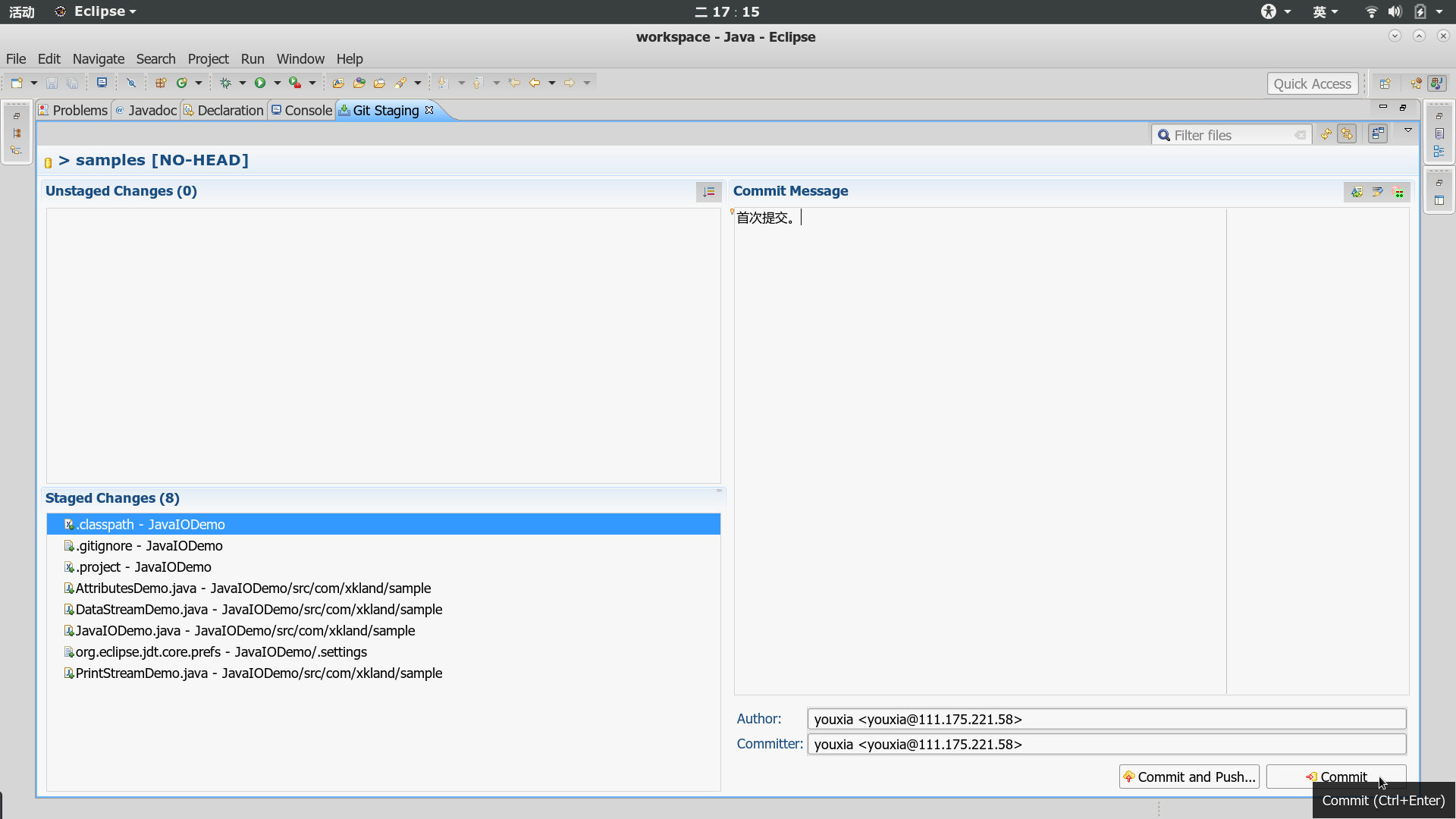Select DataStreamDemo.java in Staged Changes
1456x819 pixels.
(383, 609)
